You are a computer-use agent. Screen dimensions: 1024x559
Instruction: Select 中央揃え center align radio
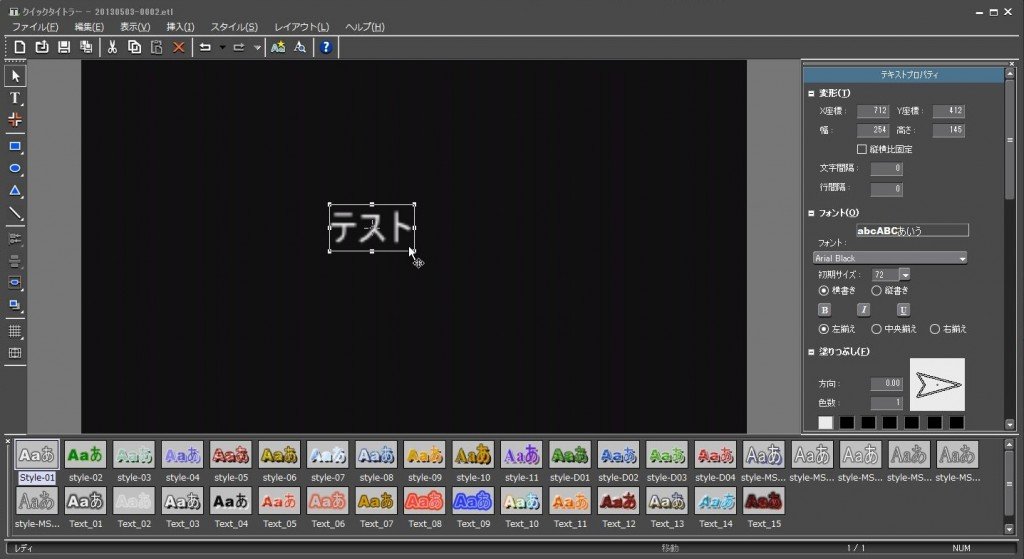point(876,329)
